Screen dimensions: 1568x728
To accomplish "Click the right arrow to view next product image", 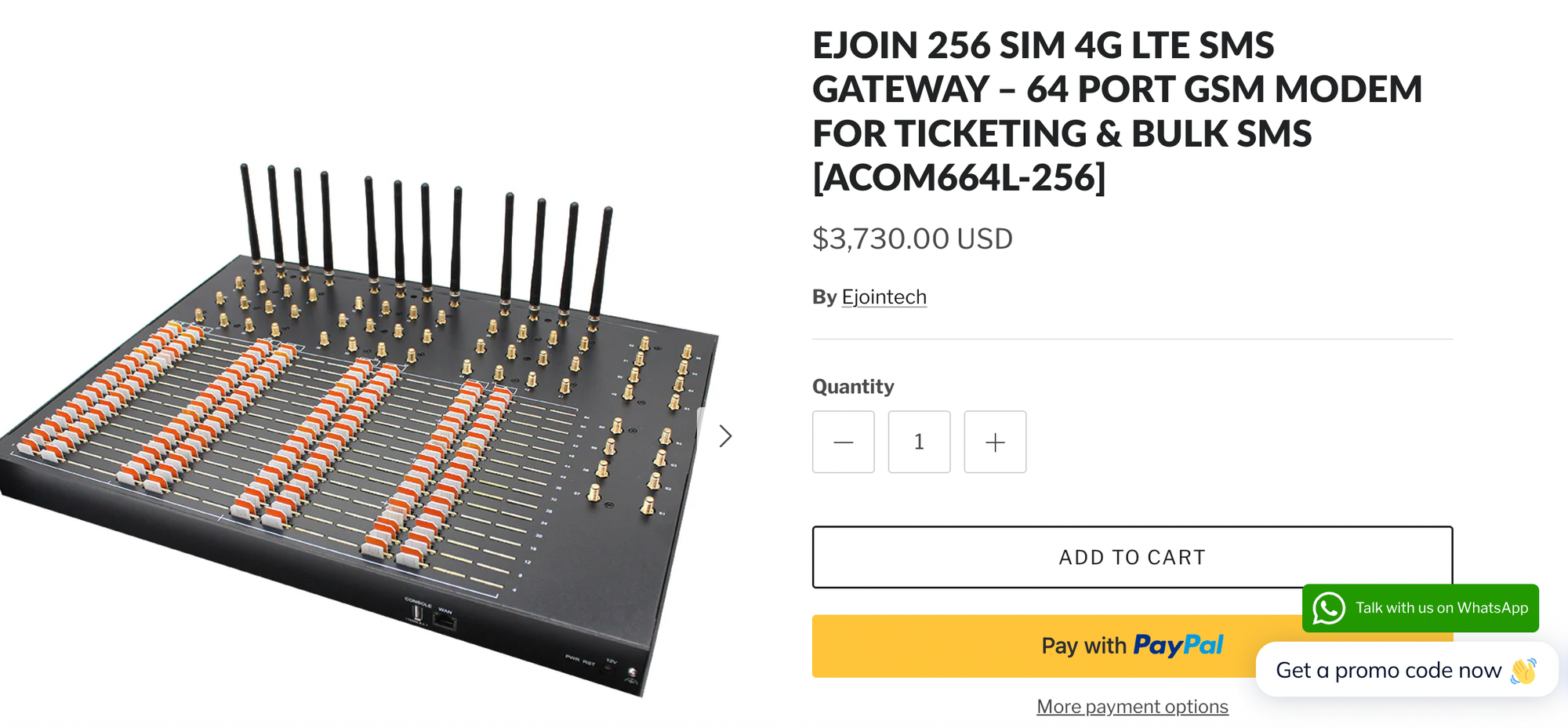I will pos(725,436).
